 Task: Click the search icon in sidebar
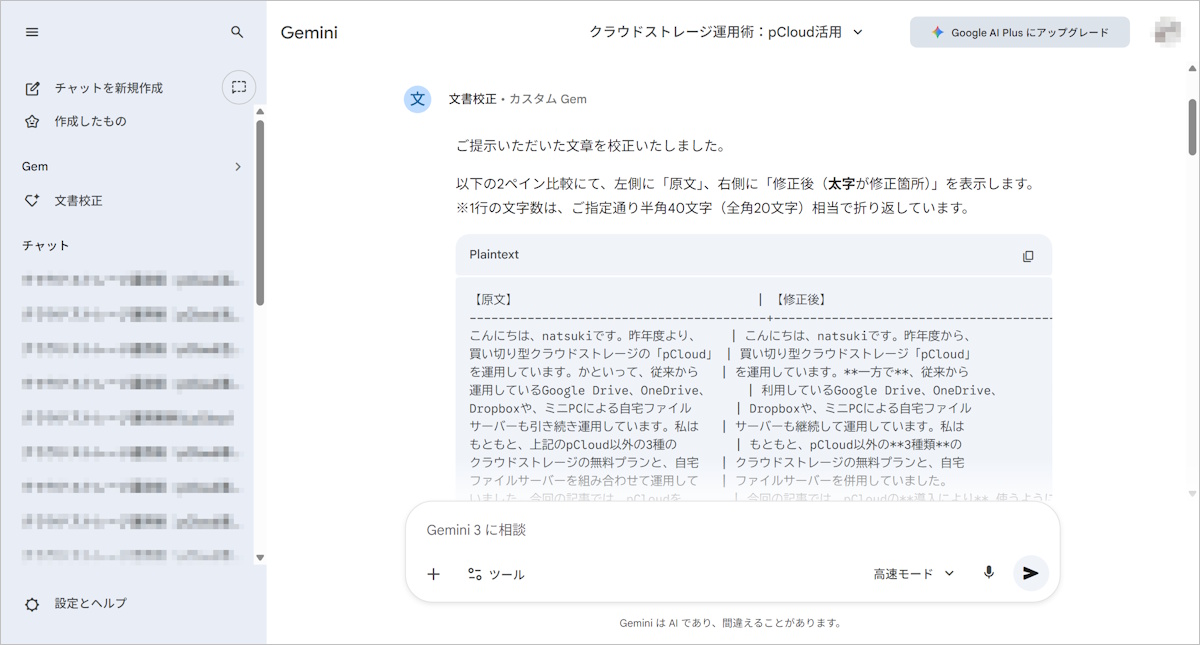point(237,32)
